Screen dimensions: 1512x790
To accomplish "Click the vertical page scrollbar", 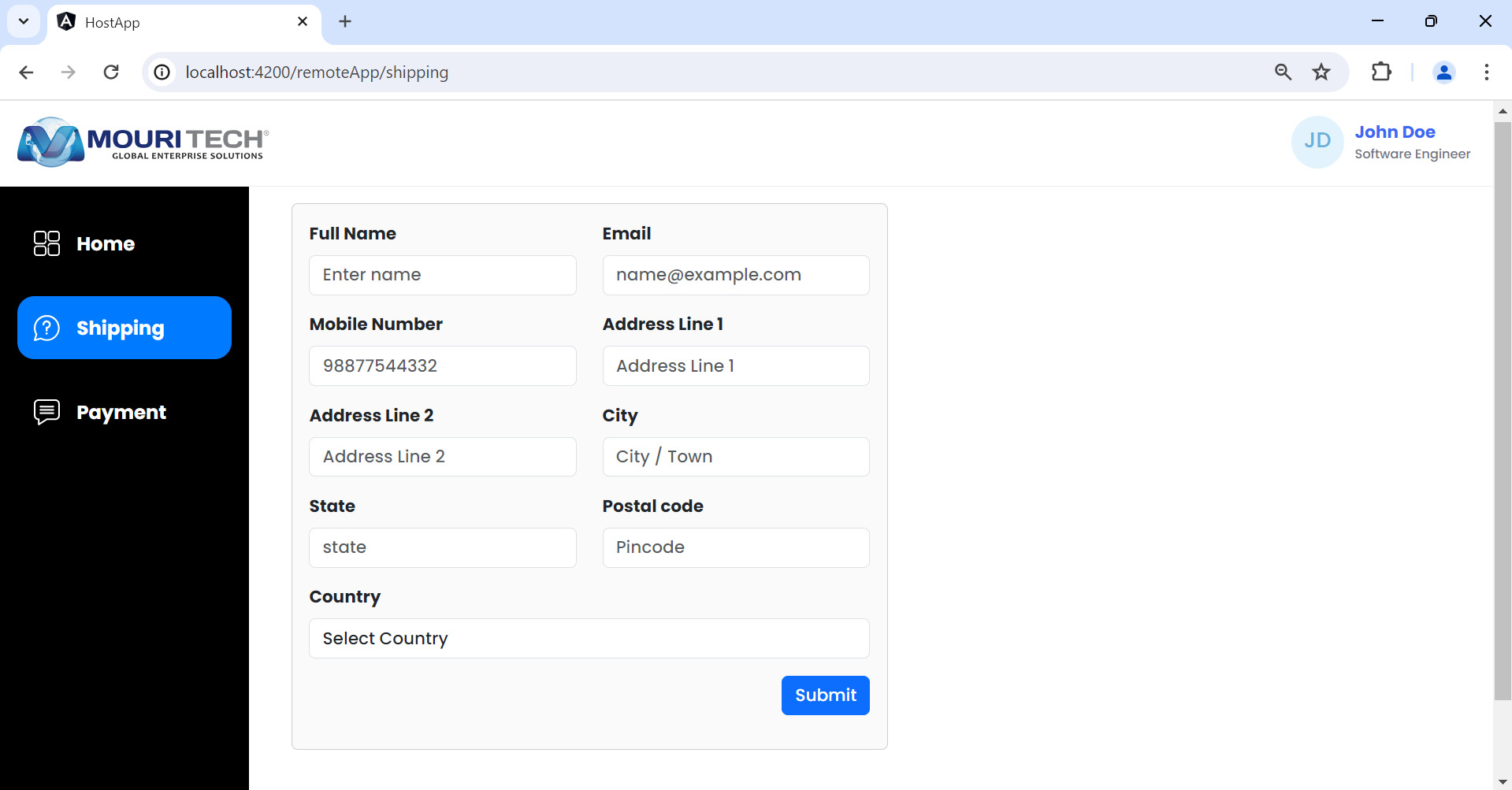I will pos(1502,410).
